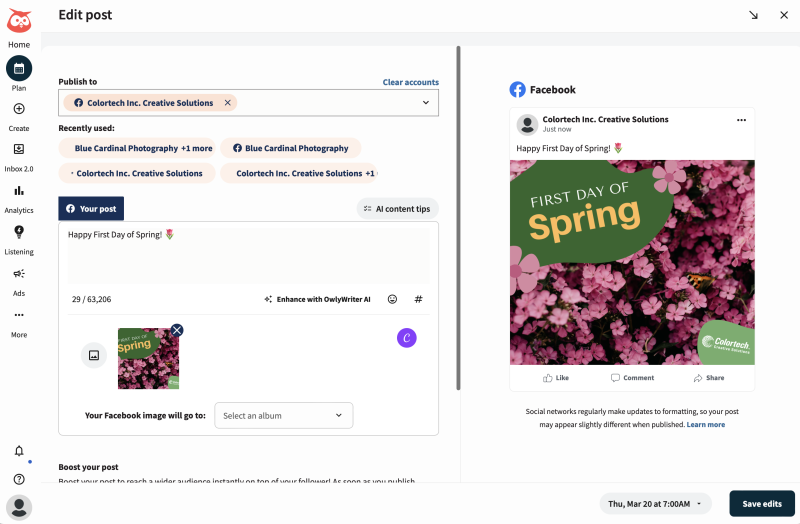
Task: Insert hashtag with the # icon
Action: tap(418, 299)
